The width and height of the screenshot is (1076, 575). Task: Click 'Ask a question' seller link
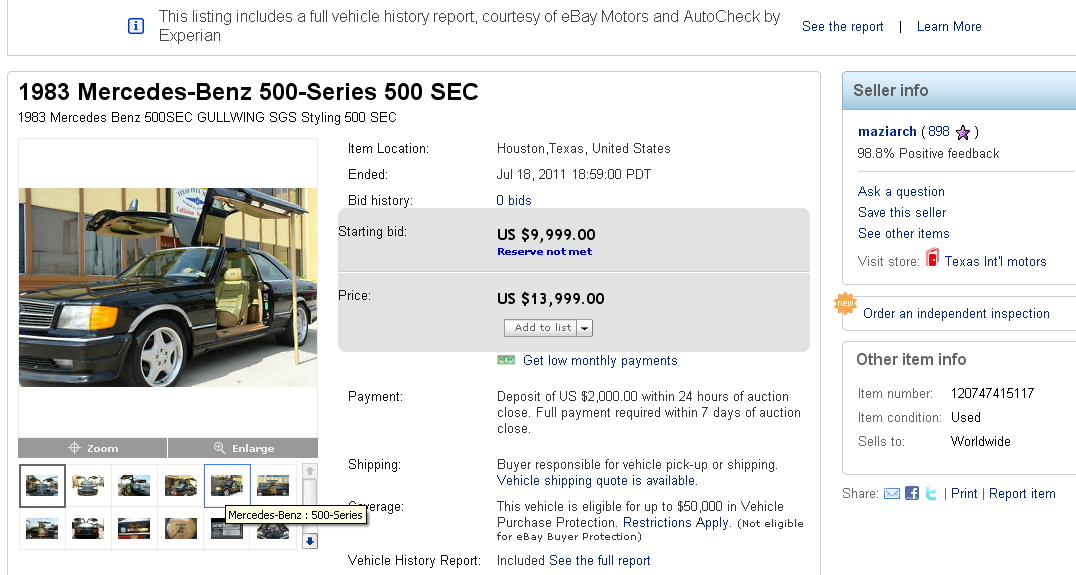click(900, 191)
